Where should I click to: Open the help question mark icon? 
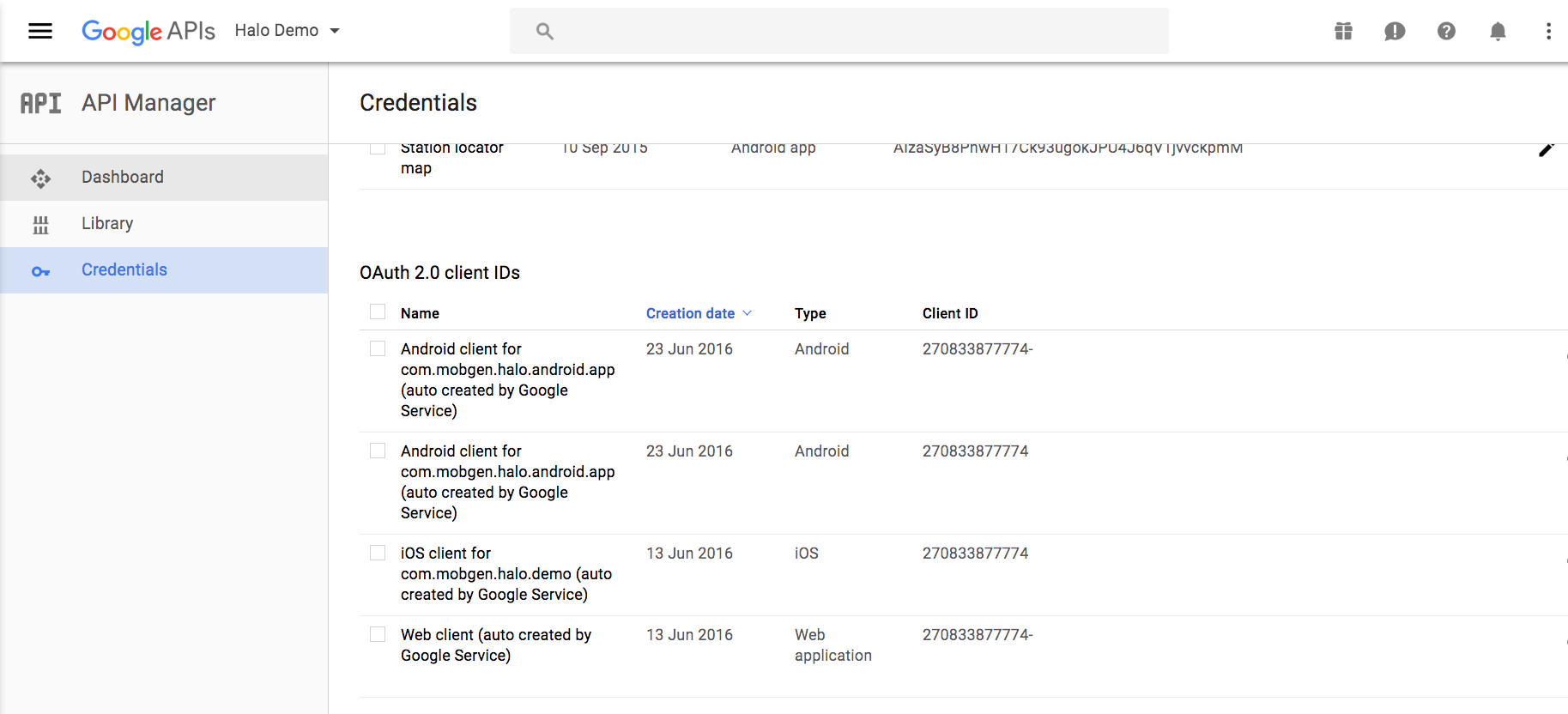(1446, 31)
